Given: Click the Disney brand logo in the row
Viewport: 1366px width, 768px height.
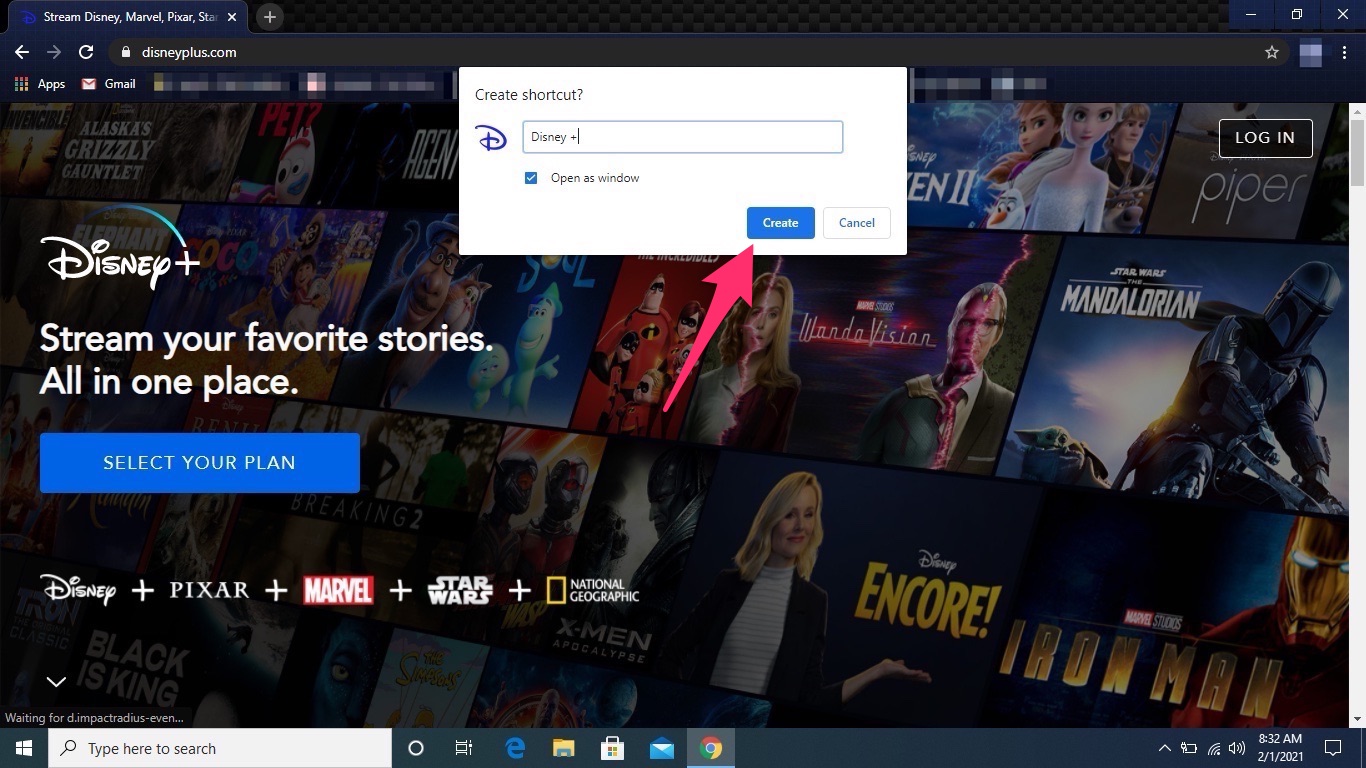Looking at the screenshot, I should (79, 590).
